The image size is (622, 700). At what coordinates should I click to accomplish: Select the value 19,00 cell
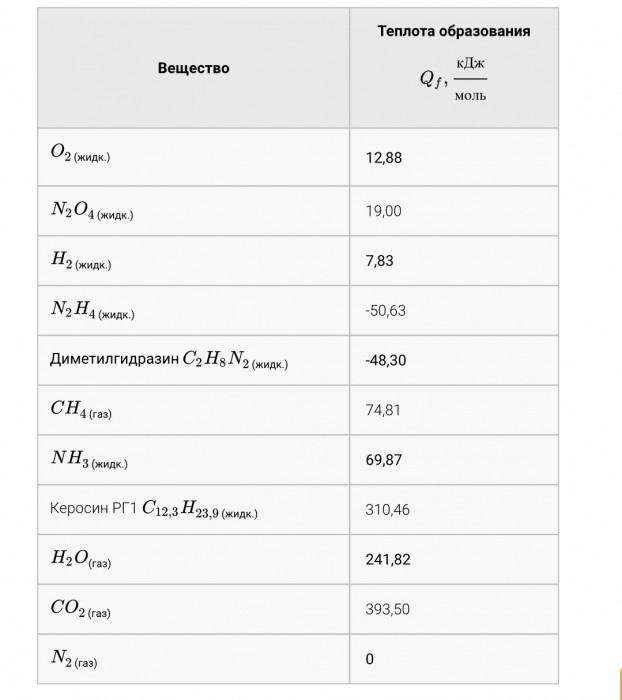(x=454, y=211)
